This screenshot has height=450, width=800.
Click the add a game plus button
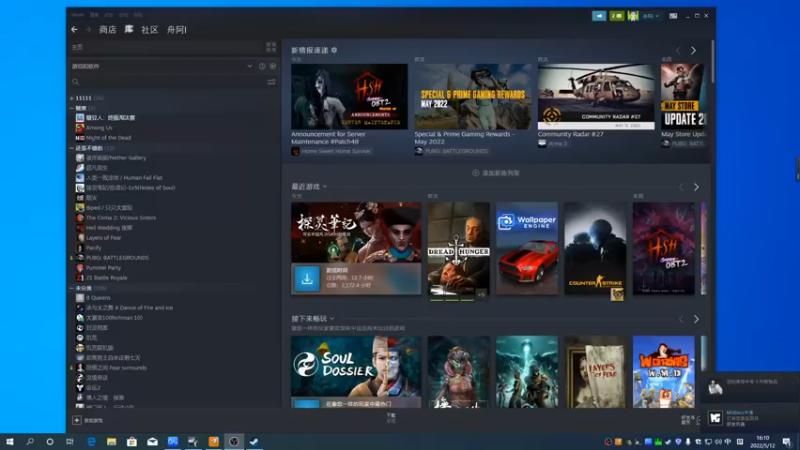point(77,420)
